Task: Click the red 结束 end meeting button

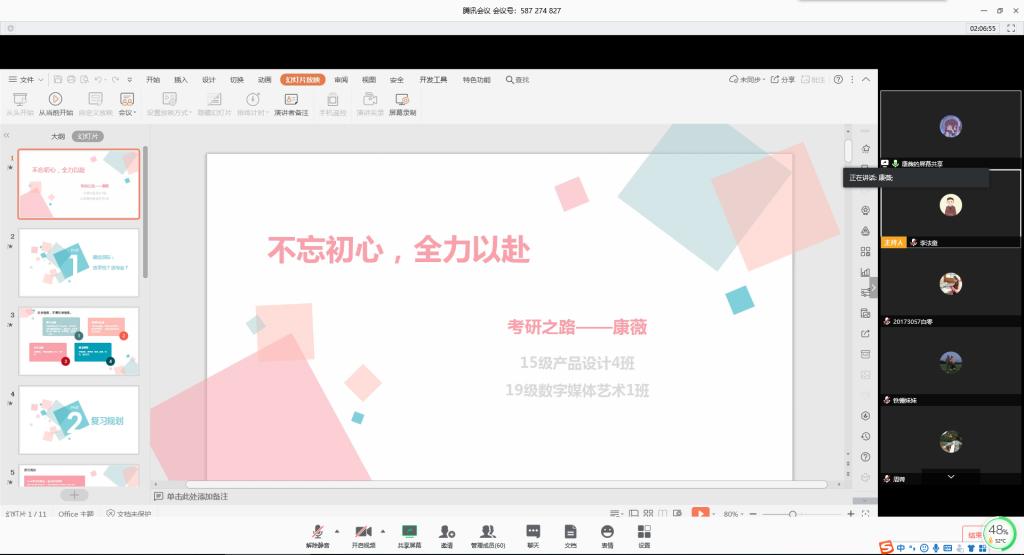Action: point(973,534)
